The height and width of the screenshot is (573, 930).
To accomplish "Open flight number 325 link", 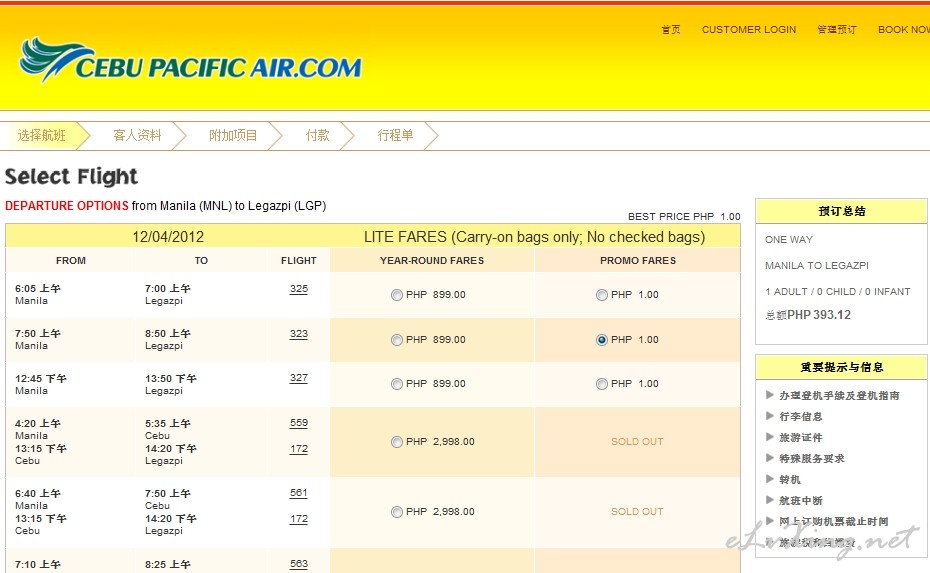I will click(x=299, y=289).
